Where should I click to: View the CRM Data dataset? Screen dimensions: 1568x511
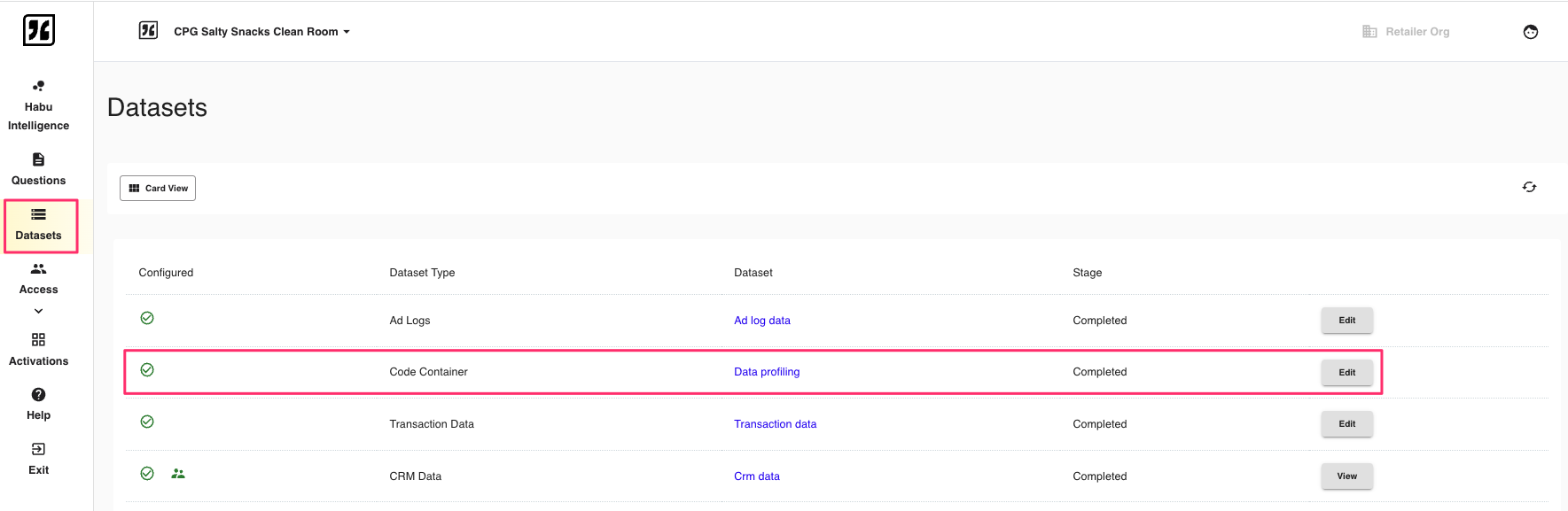1346,476
